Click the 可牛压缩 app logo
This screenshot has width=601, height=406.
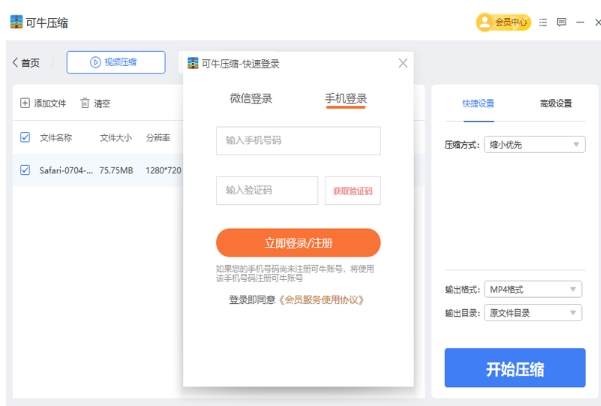click(17, 22)
